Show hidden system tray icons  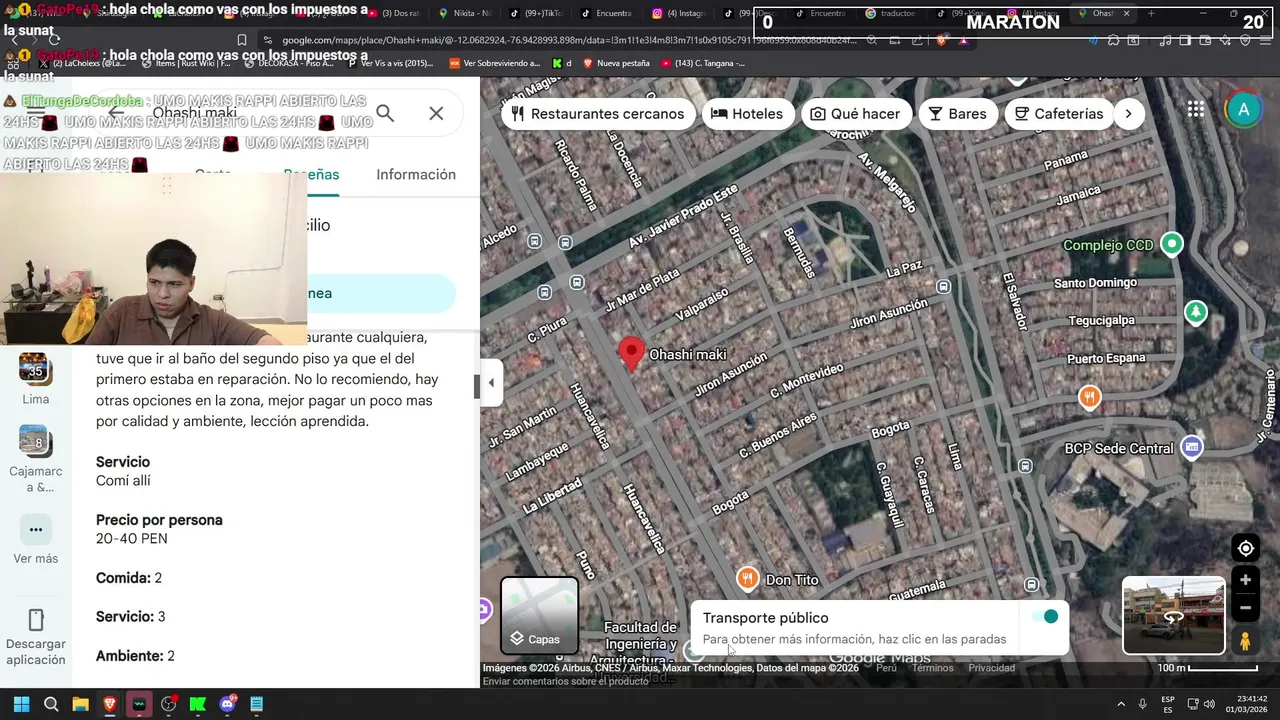(1120, 704)
